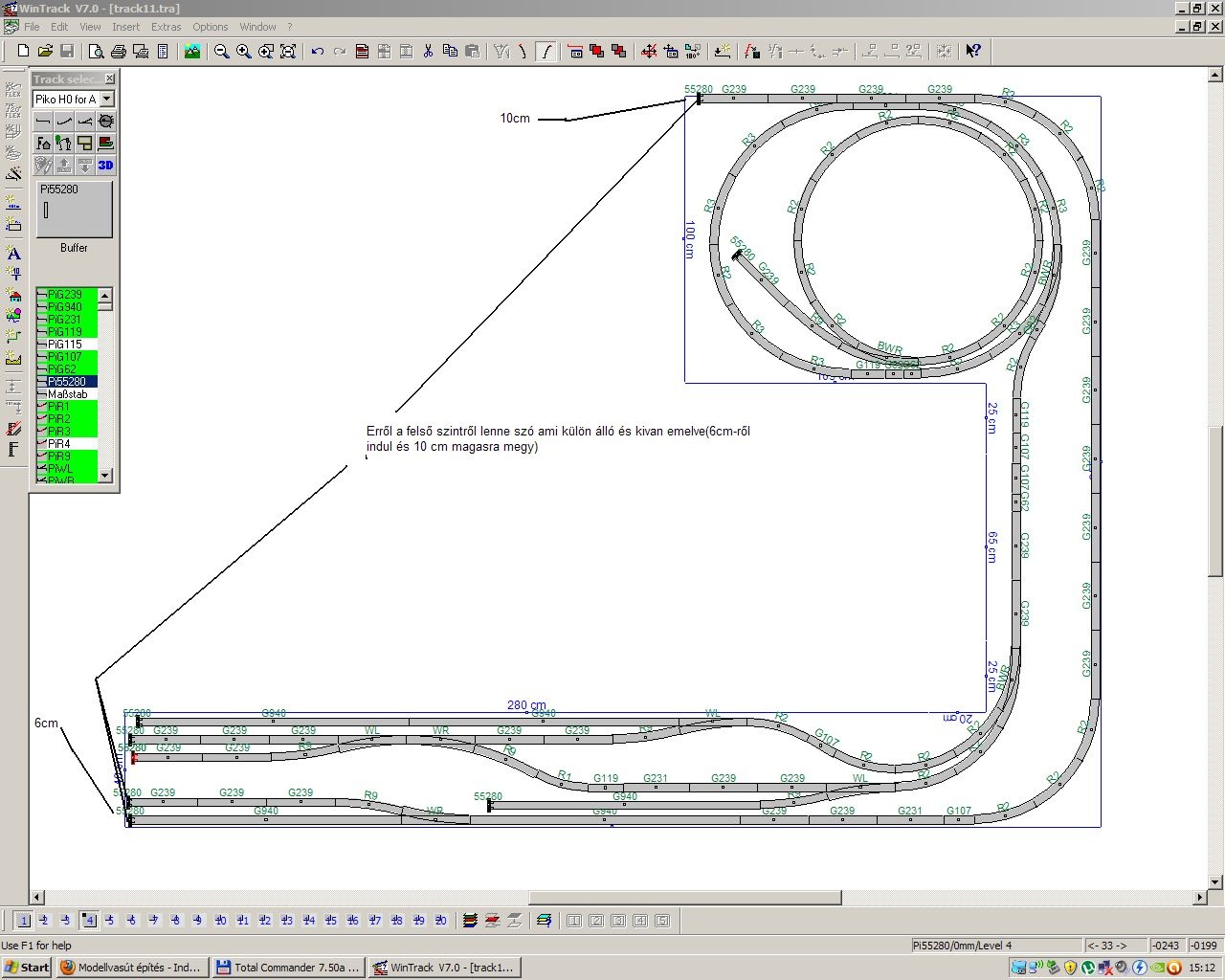Click track list scroll-down arrow
1225x980 pixels.
pos(105,476)
